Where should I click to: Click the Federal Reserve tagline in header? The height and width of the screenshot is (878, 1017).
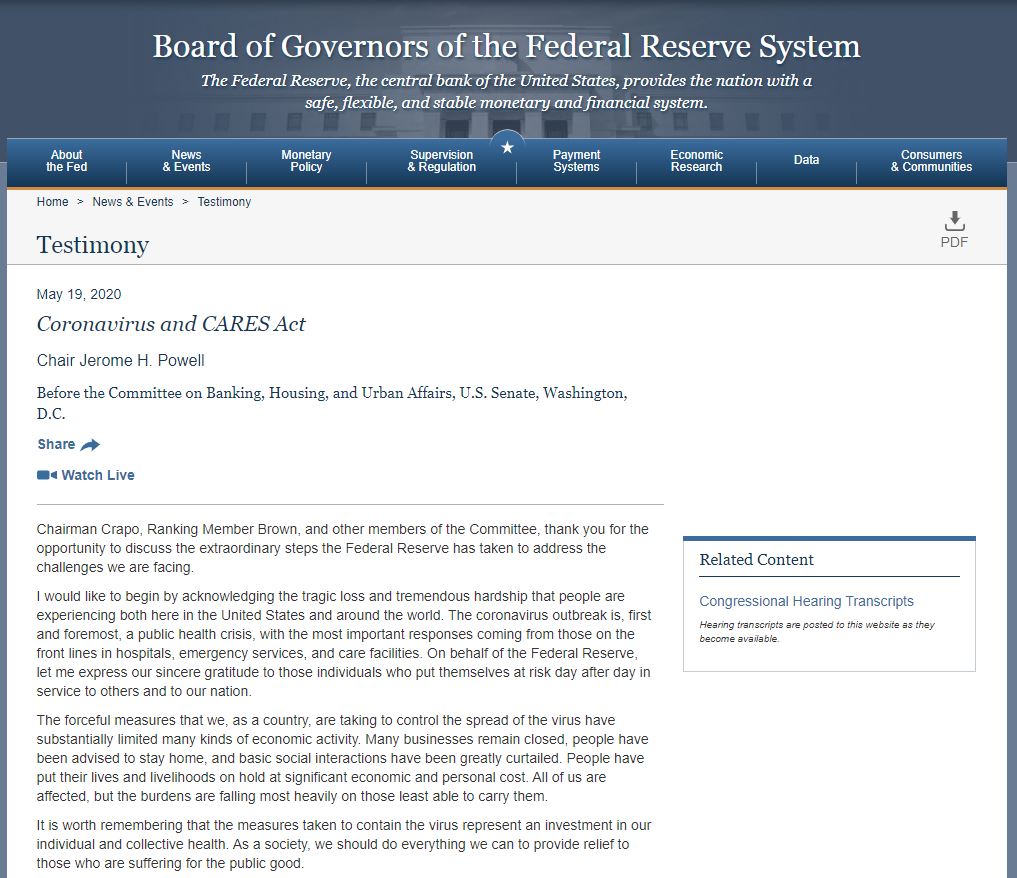507,91
